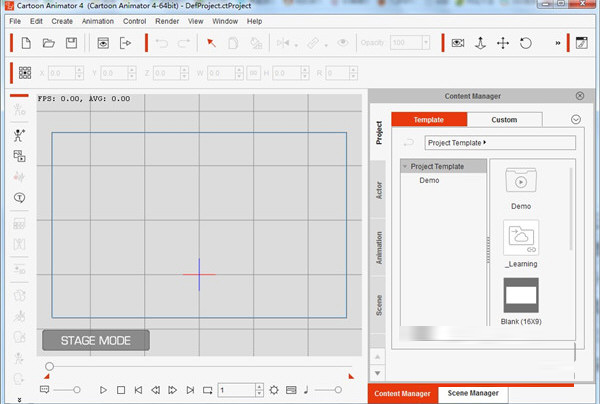Click the timeline playhead slider
600x404 pixels.
pos(50,367)
